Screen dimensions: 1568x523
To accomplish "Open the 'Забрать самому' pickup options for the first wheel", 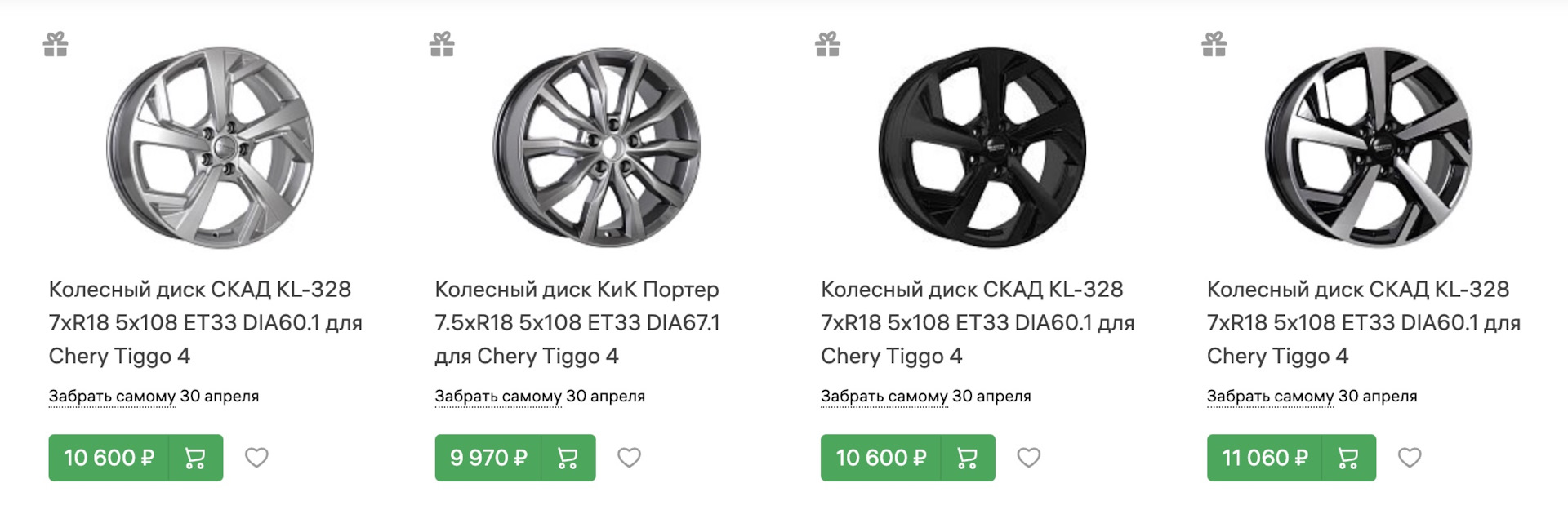I will (x=112, y=397).
